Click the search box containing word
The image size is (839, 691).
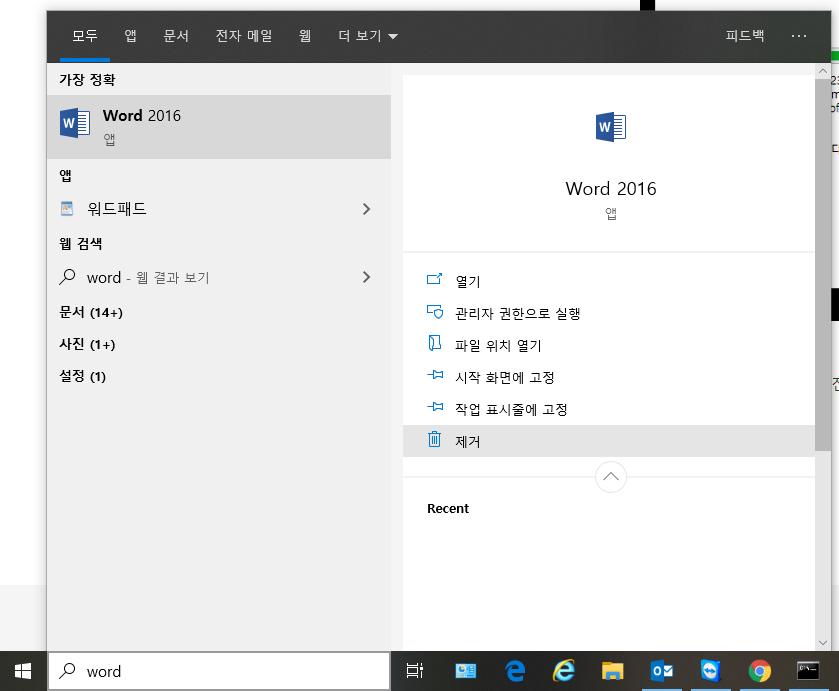[219, 671]
